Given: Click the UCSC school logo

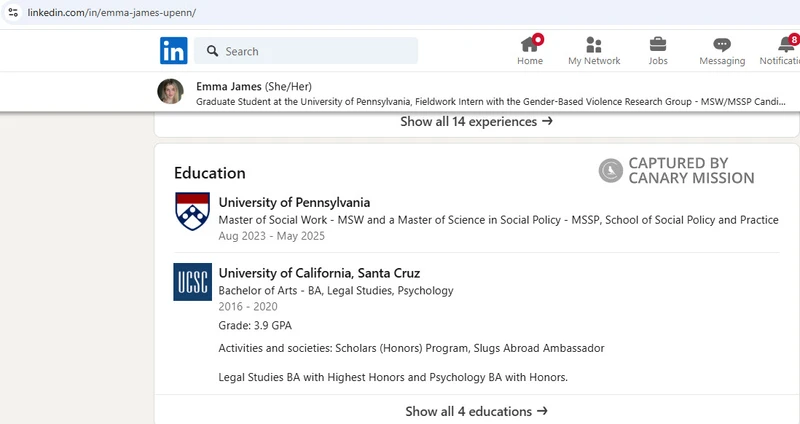Looking at the screenshot, I should point(192,282).
